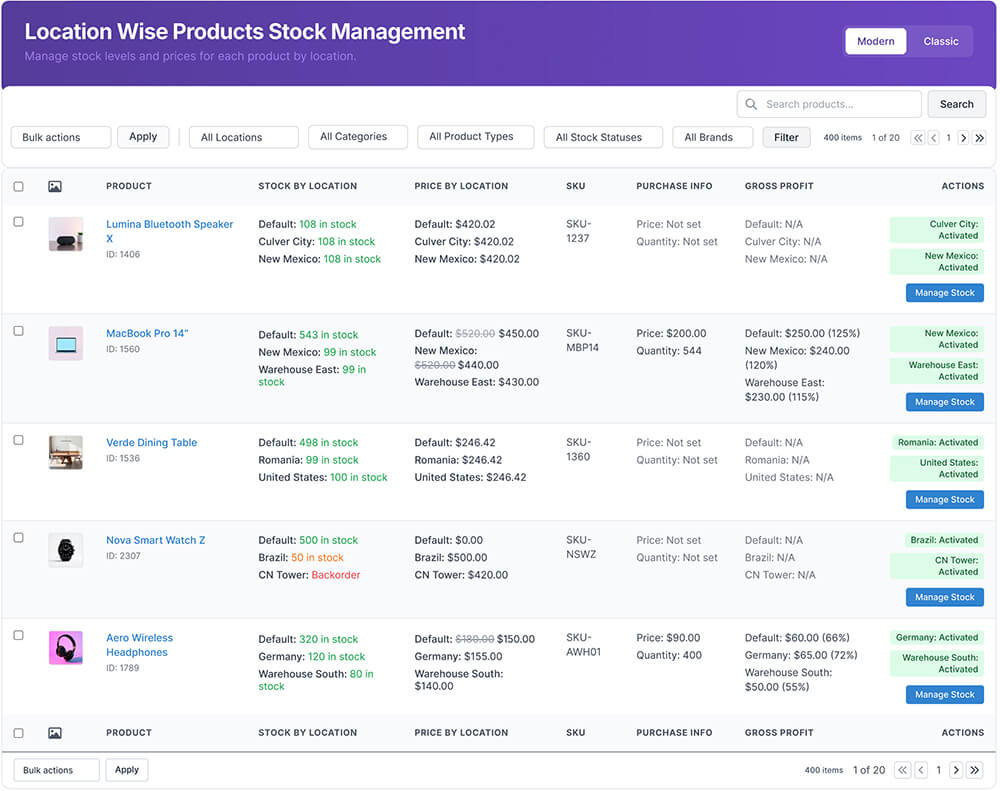Click next page arrow in bottom pagination
Image resolution: width=1000 pixels, height=791 pixels.
pos(956,770)
